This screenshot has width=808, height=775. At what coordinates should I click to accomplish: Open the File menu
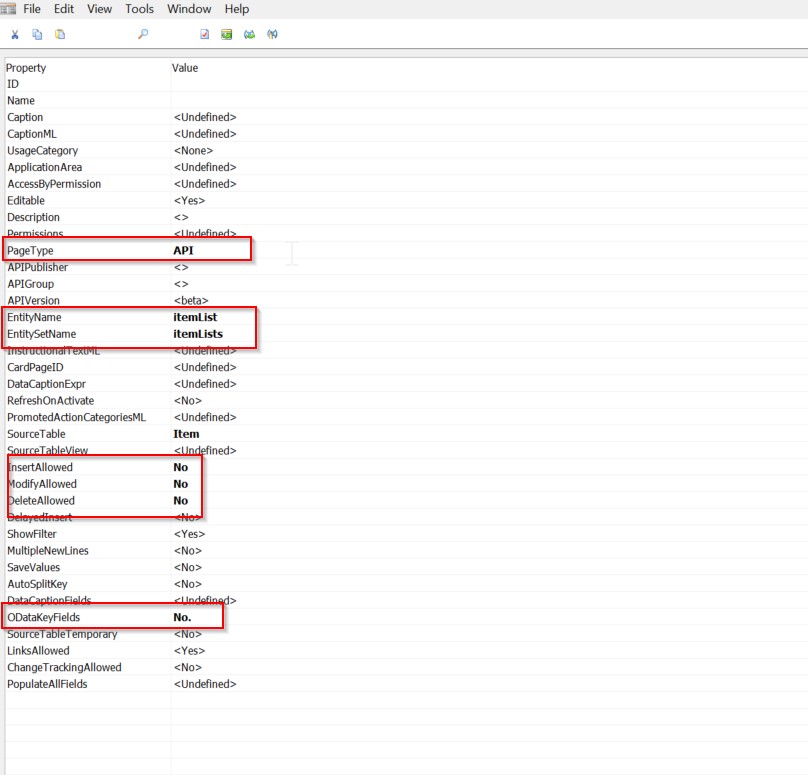pyautogui.click(x=32, y=9)
